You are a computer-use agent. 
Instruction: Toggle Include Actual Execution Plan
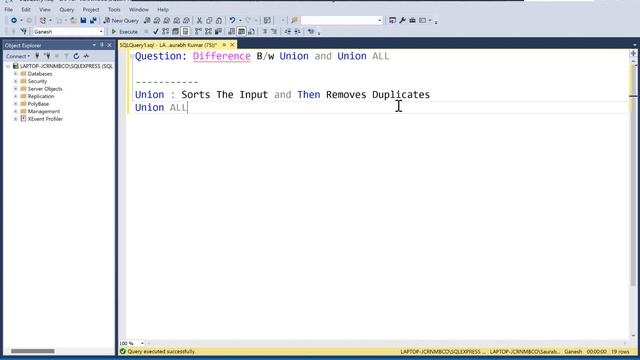(x=198, y=31)
